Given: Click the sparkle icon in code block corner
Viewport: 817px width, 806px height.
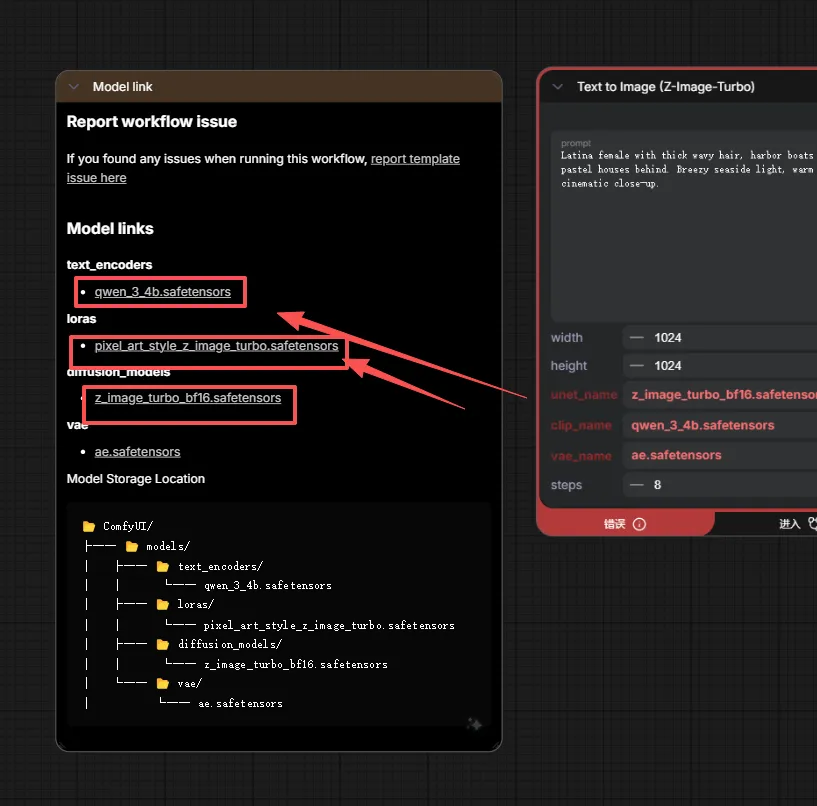Looking at the screenshot, I should click(474, 724).
